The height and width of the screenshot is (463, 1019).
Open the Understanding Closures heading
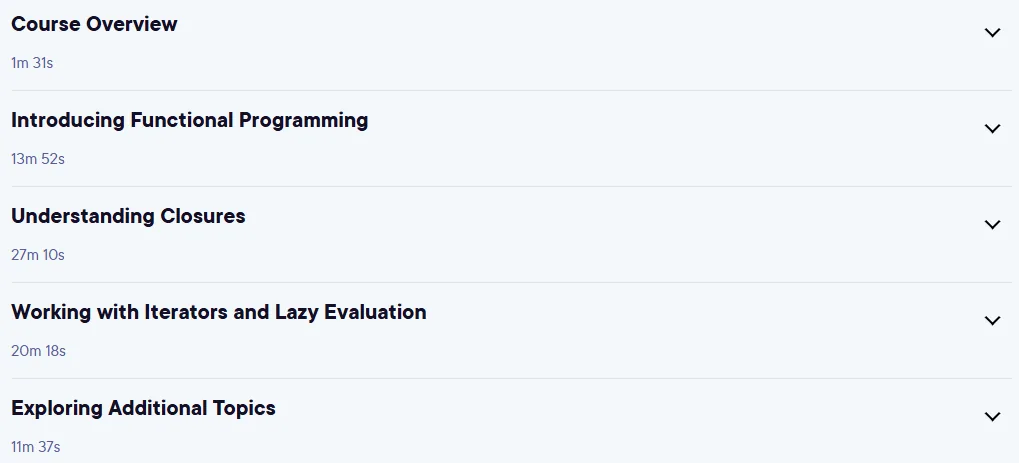128,216
